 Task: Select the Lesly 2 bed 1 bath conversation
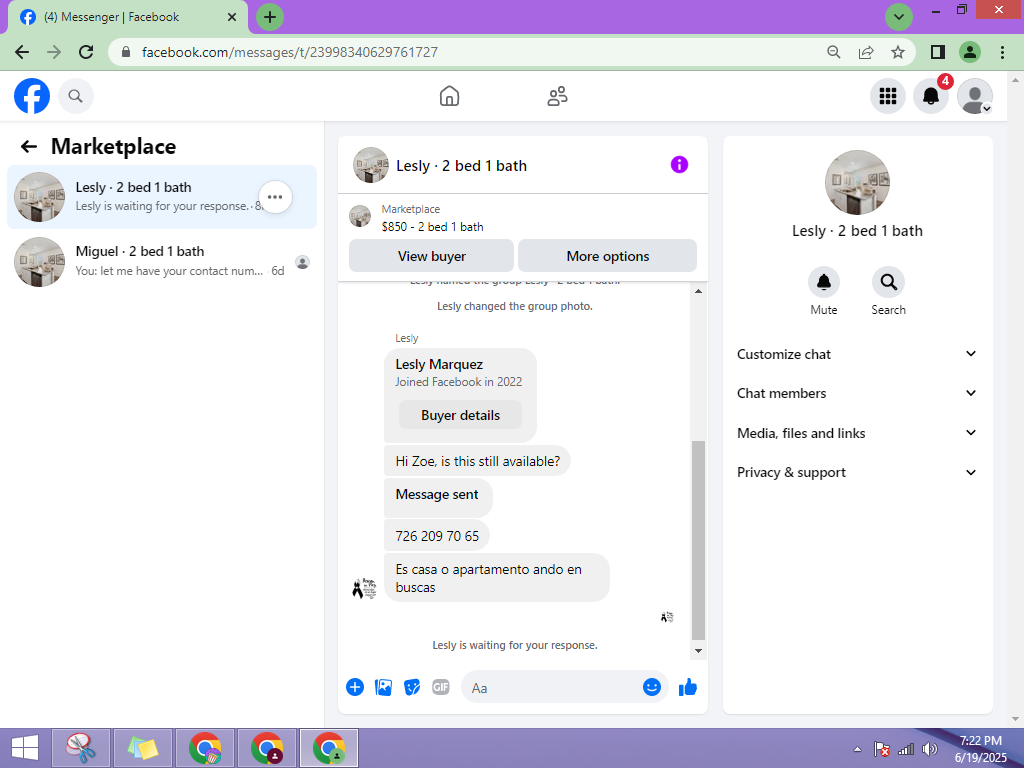162,197
